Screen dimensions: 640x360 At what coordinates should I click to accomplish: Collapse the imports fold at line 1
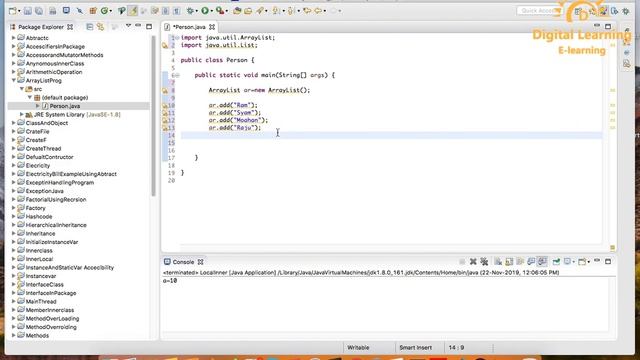[177, 38]
